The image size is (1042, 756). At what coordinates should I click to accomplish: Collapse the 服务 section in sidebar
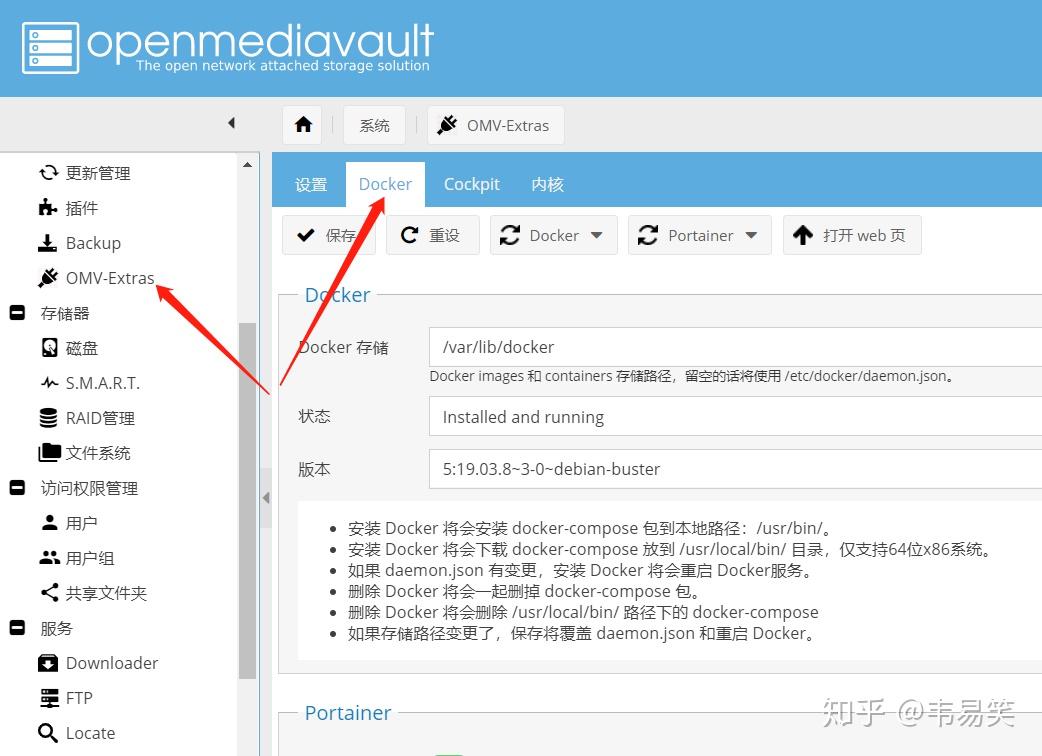click(16, 627)
